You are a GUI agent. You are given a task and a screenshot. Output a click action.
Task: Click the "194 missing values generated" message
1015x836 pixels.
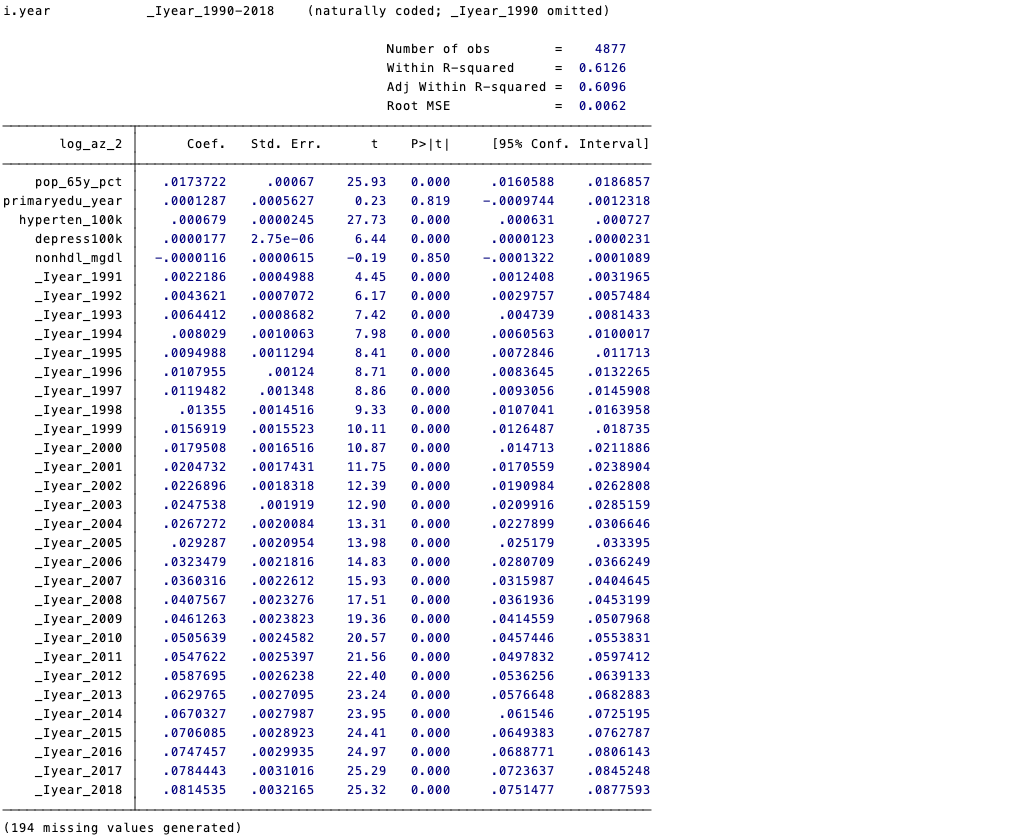122,827
